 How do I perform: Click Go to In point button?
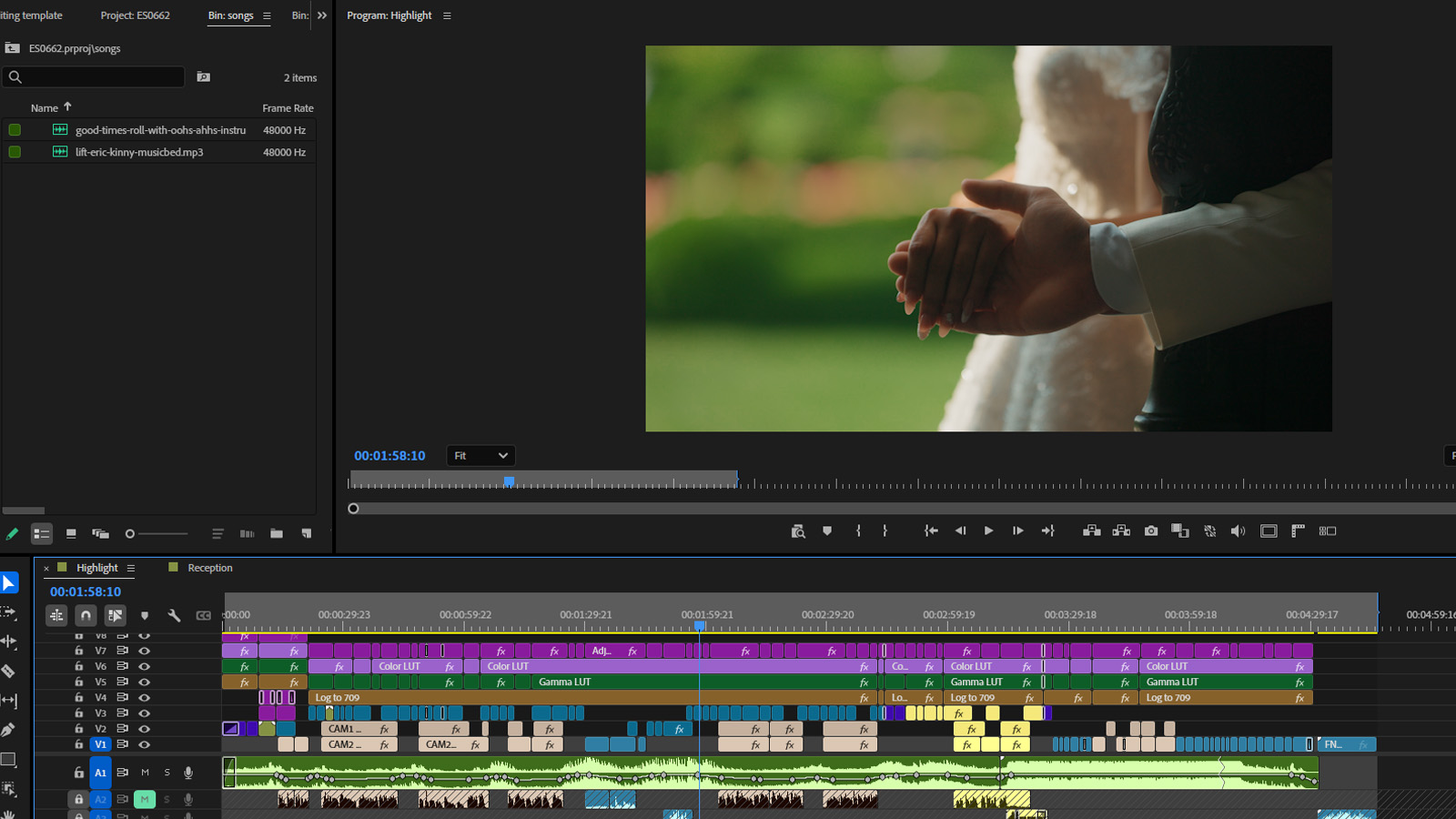tap(931, 531)
